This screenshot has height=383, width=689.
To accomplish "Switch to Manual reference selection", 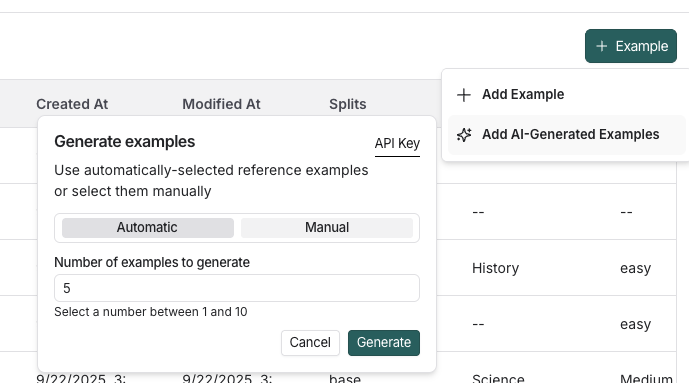I will (327, 228).
